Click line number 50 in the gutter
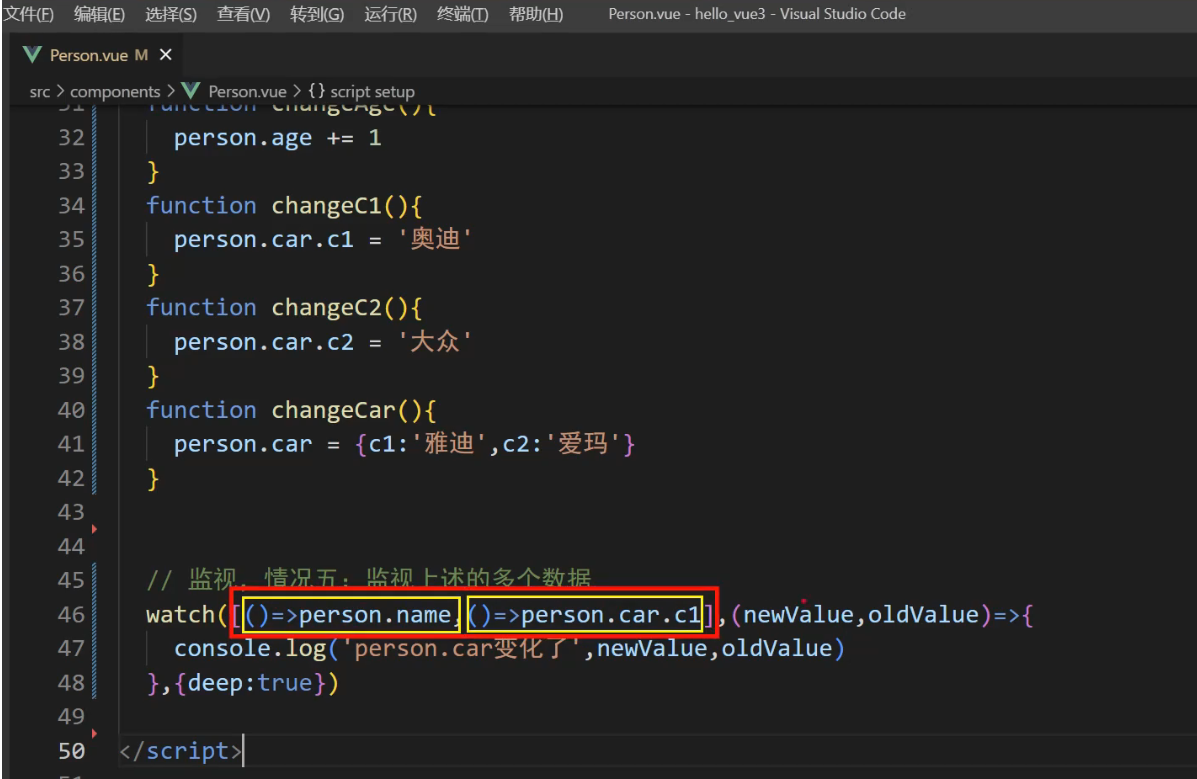The height and width of the screenshot is (779, 1197). pos(72,752)
